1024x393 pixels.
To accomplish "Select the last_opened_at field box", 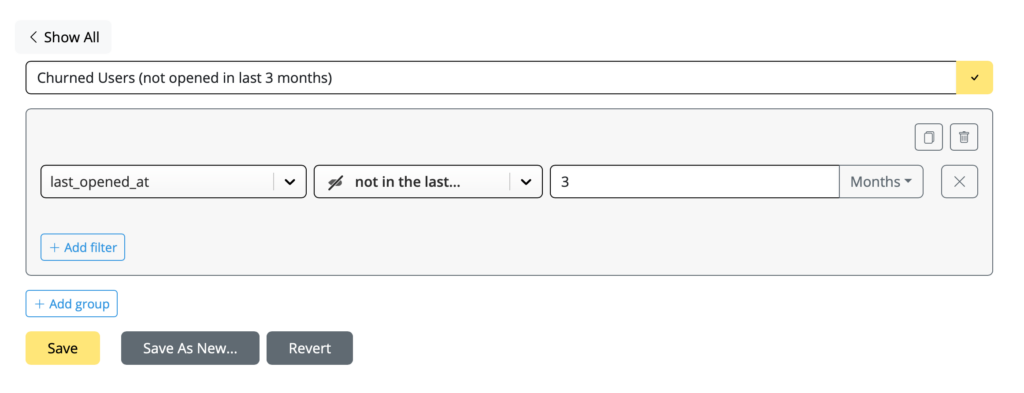I will click(174, 181).
